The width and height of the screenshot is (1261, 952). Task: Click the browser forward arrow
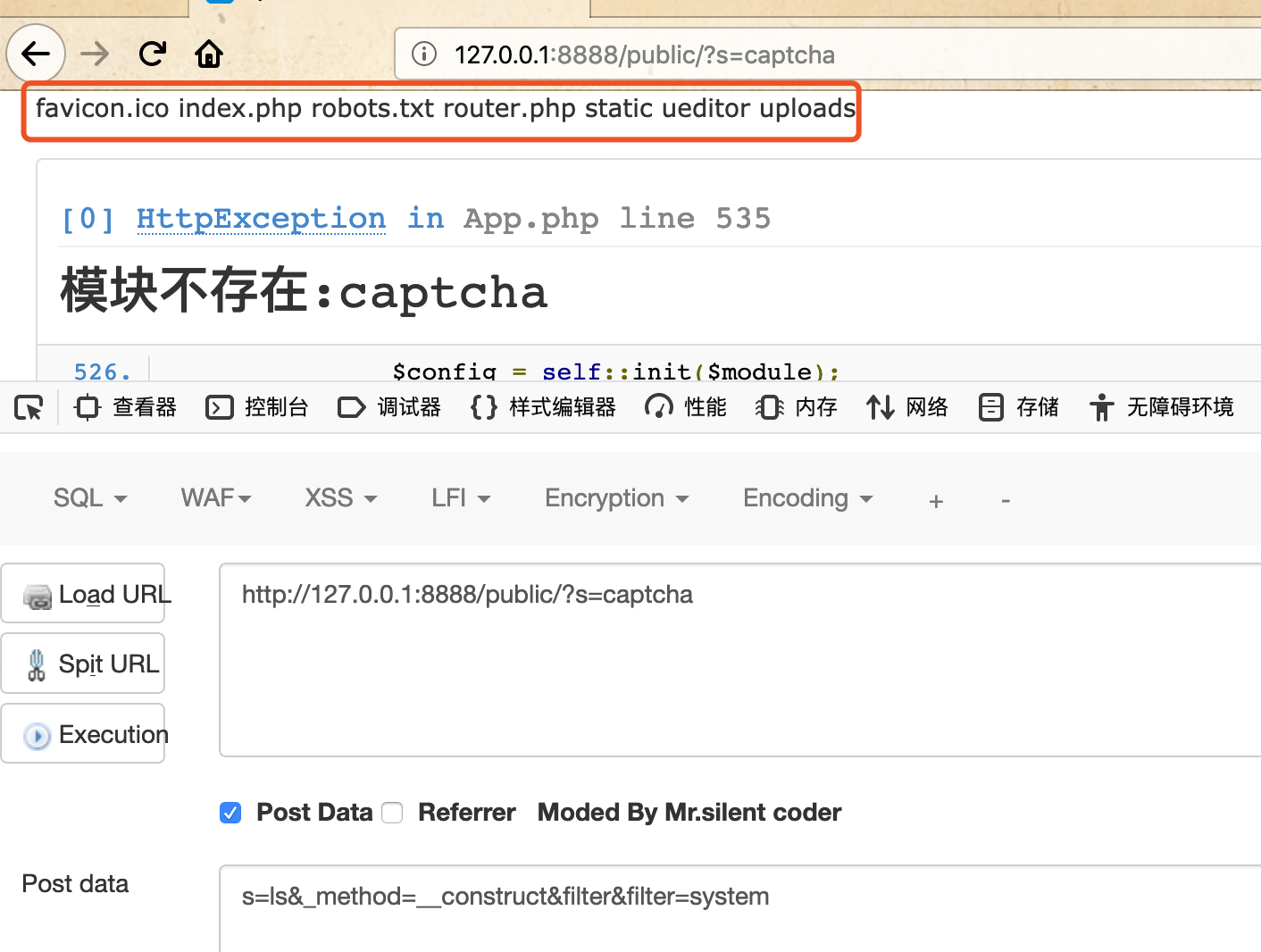95,54
